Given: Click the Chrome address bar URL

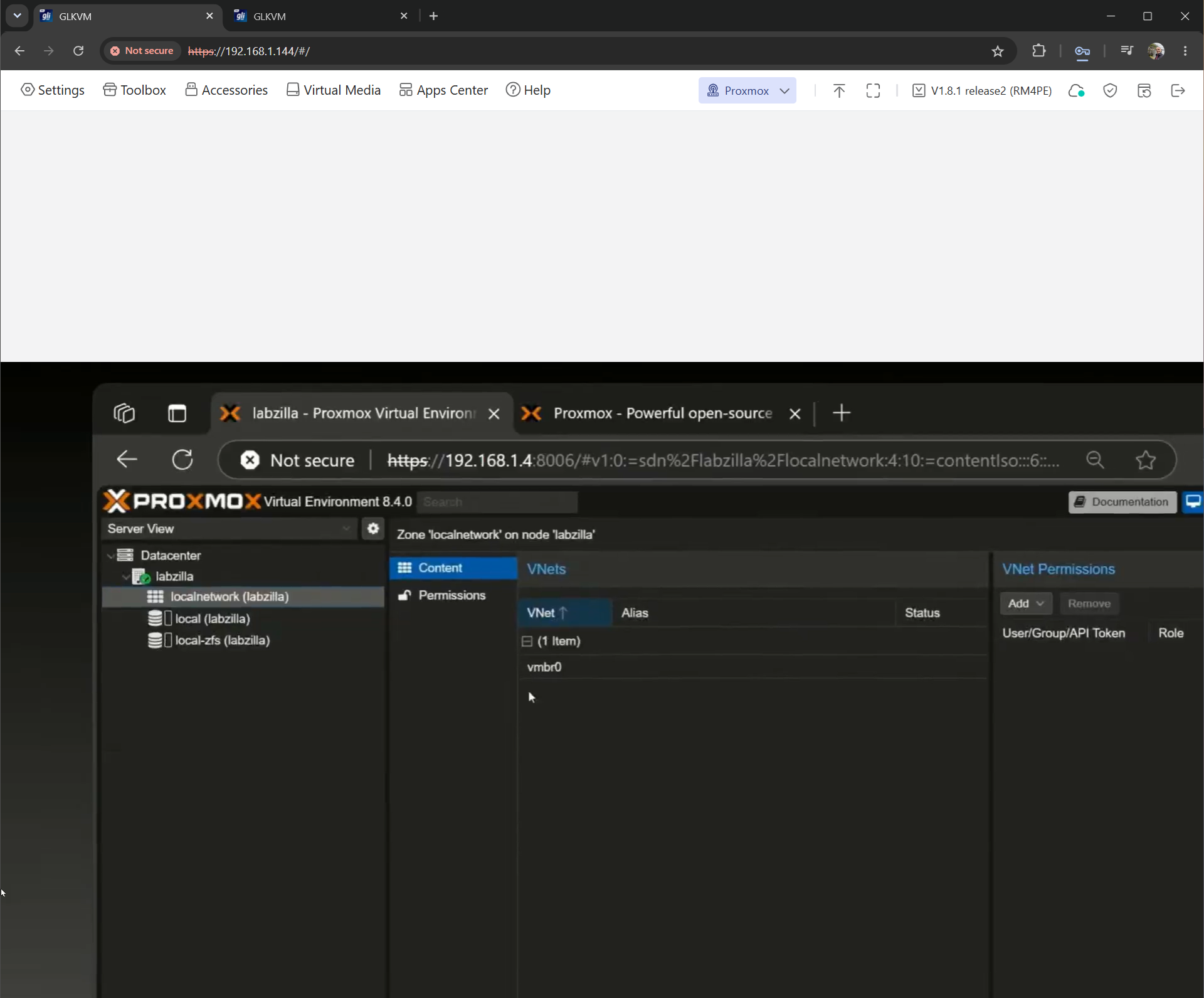Looking at the screenshot, I should coord(249,51).
